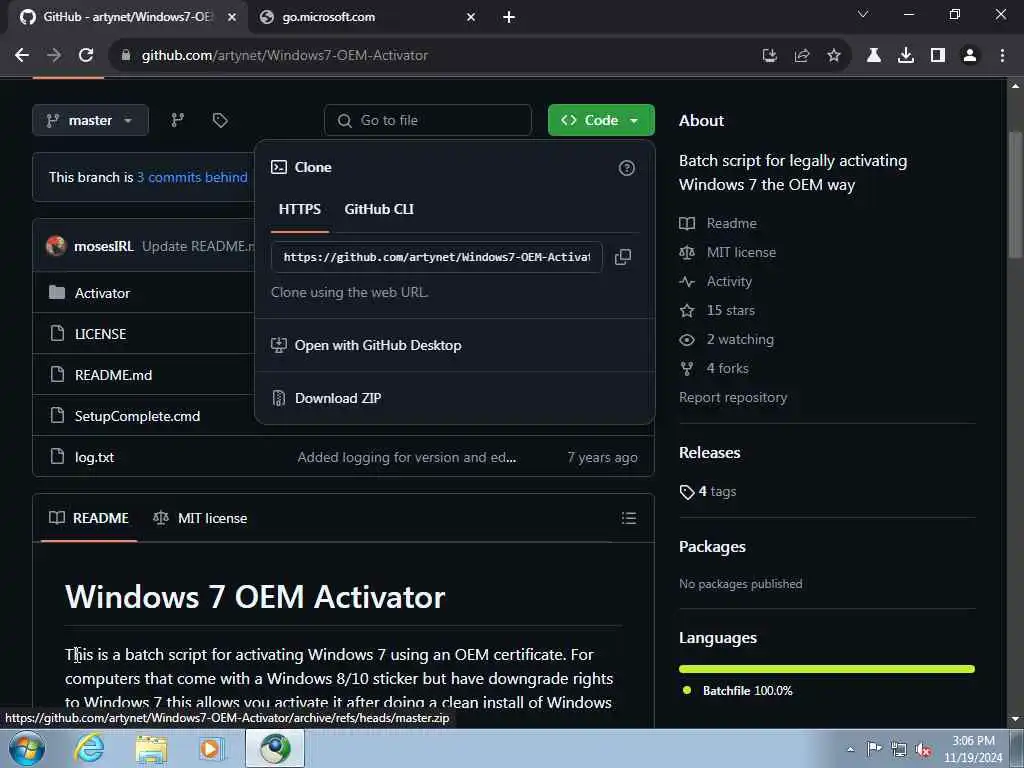1024x768 pixels.
Task: Open the README.md file
Action: [x=113, y=375]
